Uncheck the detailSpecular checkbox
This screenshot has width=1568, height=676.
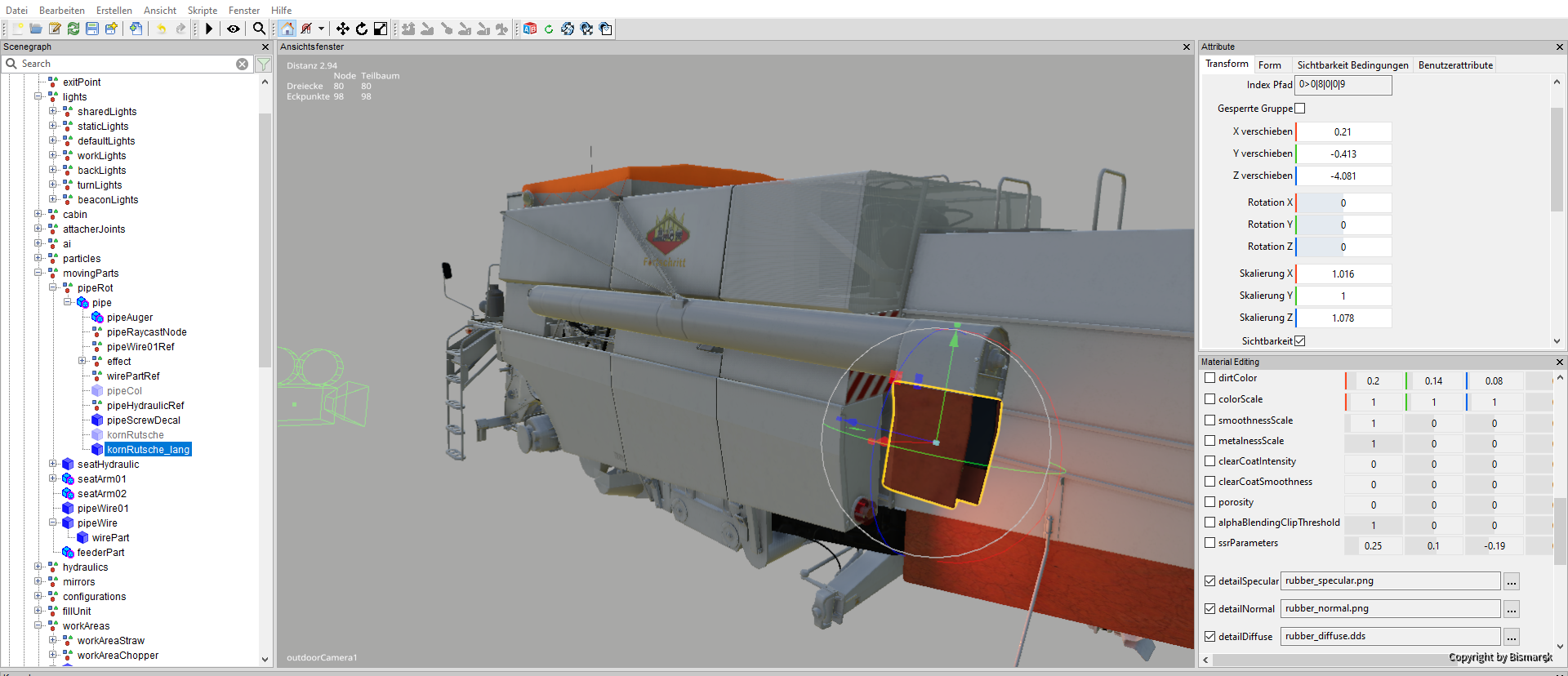[1210, 581]
